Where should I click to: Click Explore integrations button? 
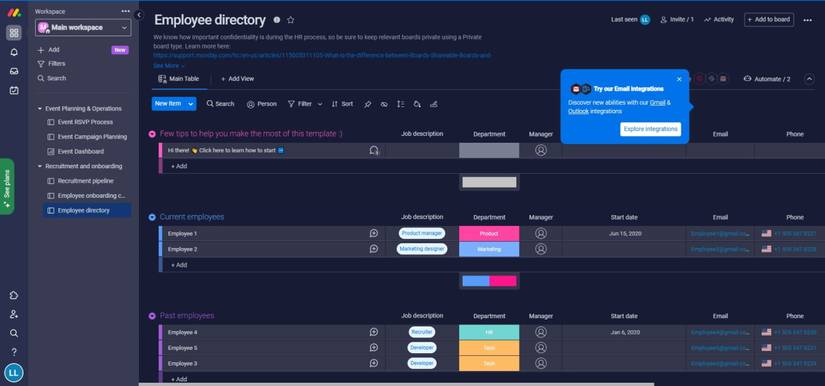click(x=650, y=129)
